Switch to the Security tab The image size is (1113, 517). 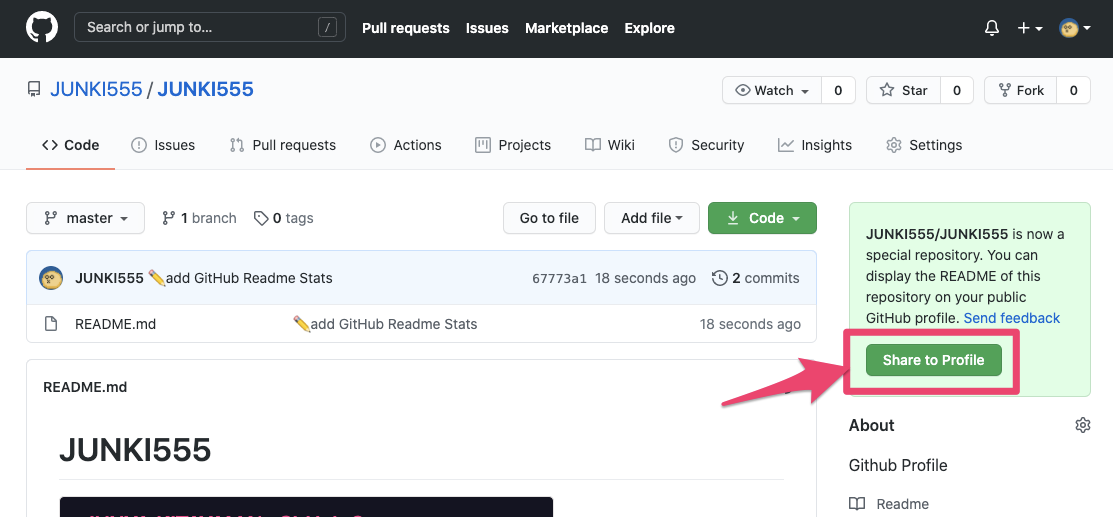coord(706,145)
